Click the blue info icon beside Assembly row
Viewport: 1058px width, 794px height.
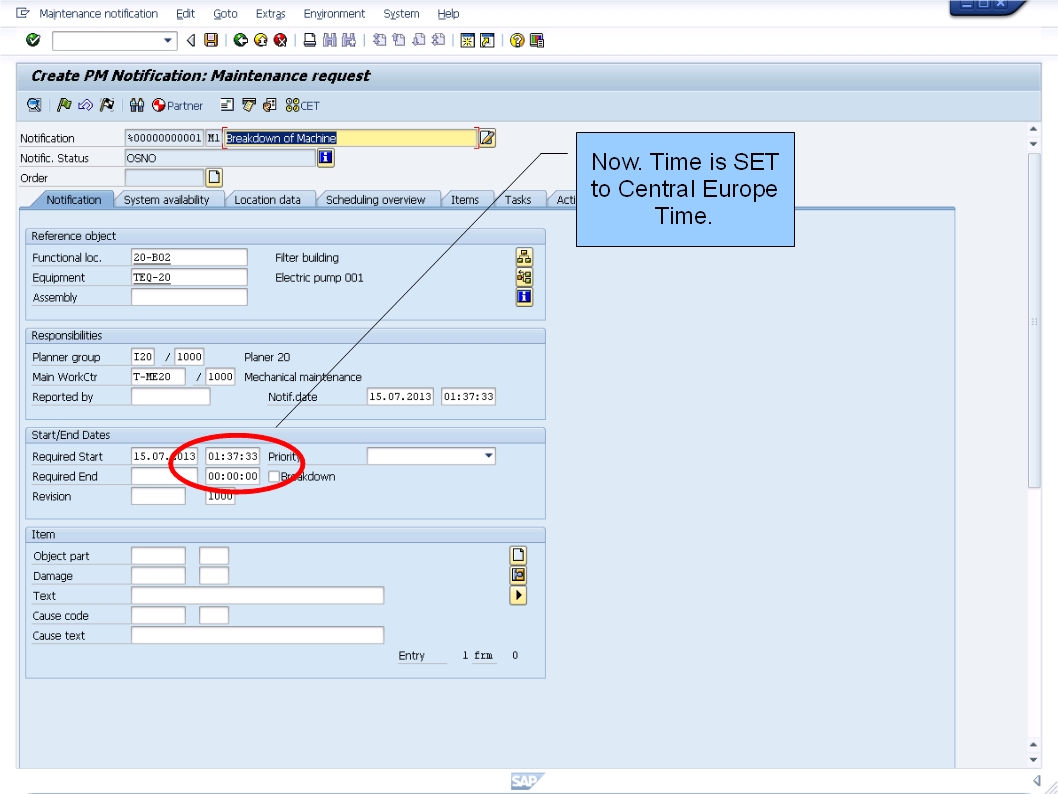click(524, 297)
